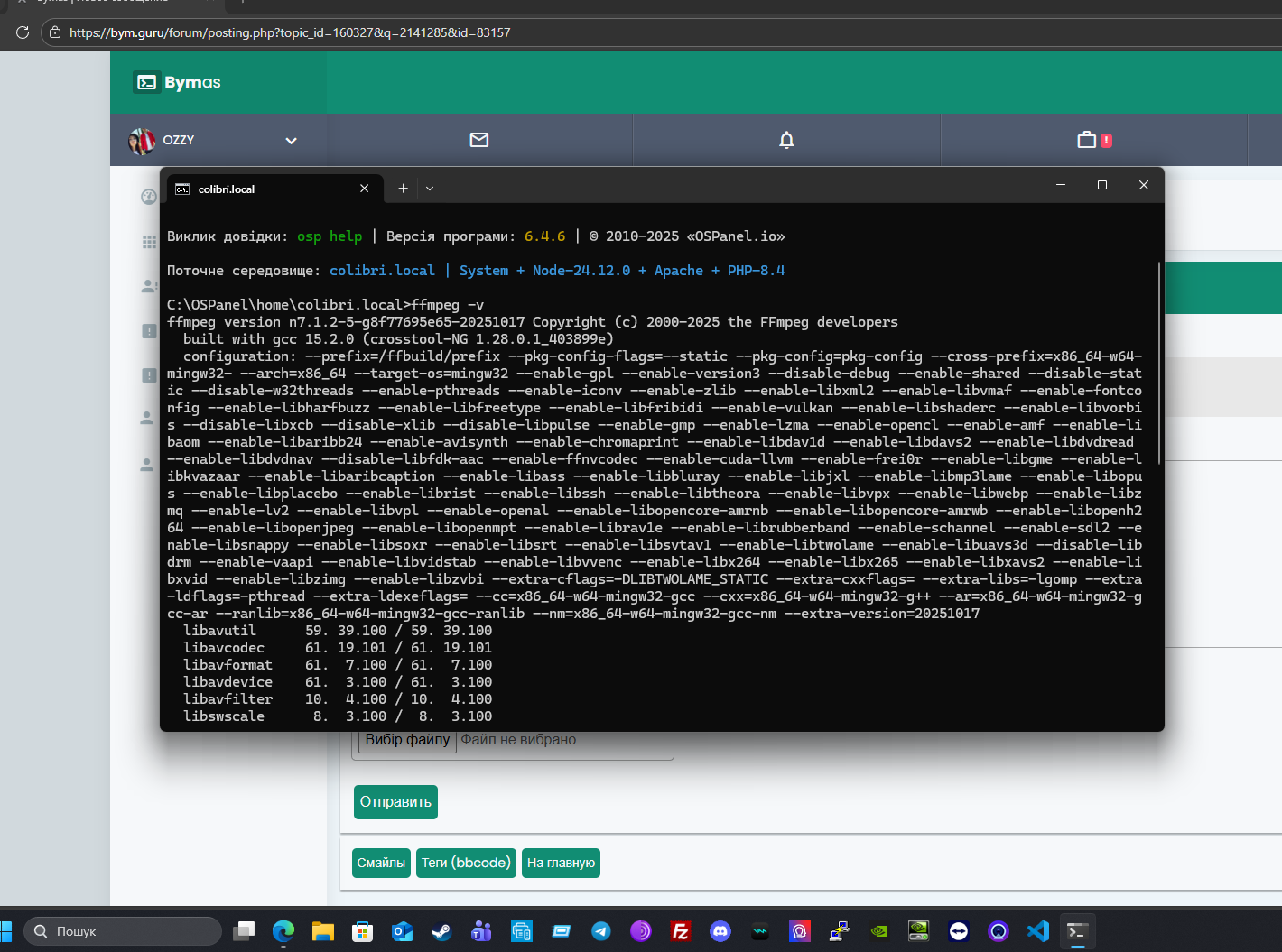Open the mail envelope icon in navbar
1282x952 pixels.
pos(479,140)
